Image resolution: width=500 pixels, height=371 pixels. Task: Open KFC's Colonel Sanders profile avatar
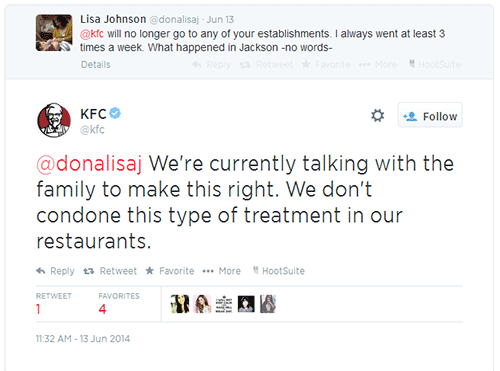[x=54, y=120]
